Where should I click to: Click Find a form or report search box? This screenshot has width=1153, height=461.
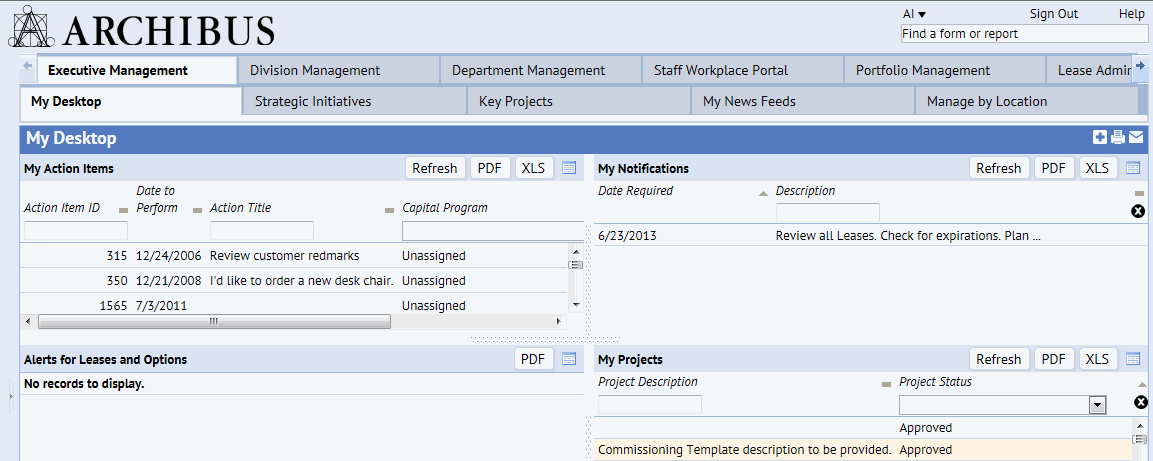(x=1024, y=34)
